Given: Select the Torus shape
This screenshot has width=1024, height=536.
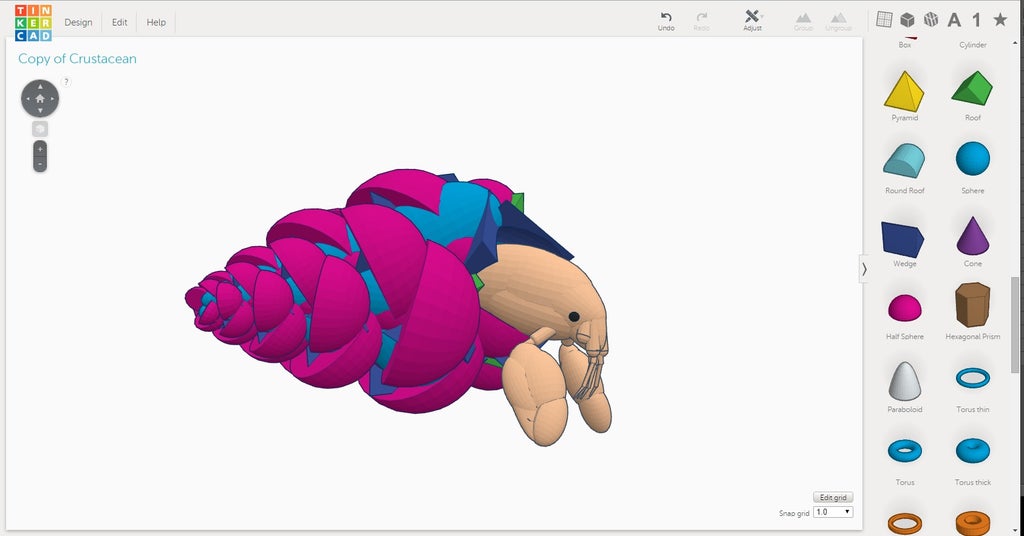Looking at the screenshot, I should pyautogui.click(x=904, y=450).
